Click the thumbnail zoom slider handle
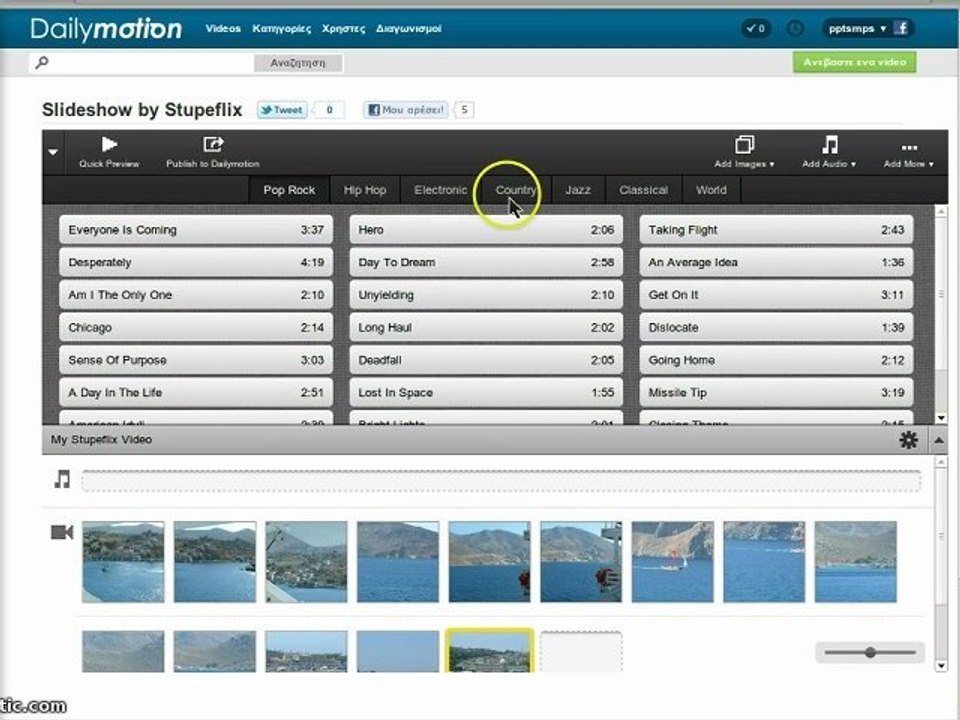960x720 pixels. 870,653
